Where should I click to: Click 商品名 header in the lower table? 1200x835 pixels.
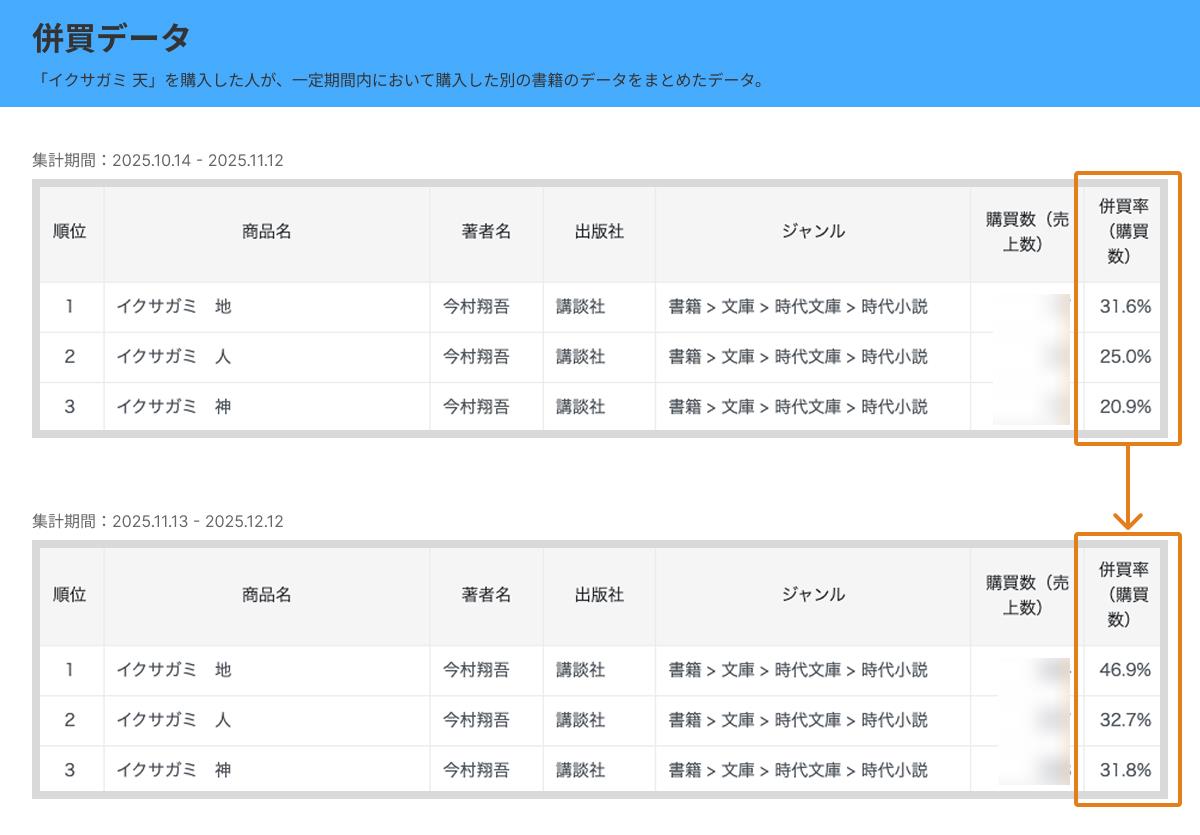tap(267, 595)
